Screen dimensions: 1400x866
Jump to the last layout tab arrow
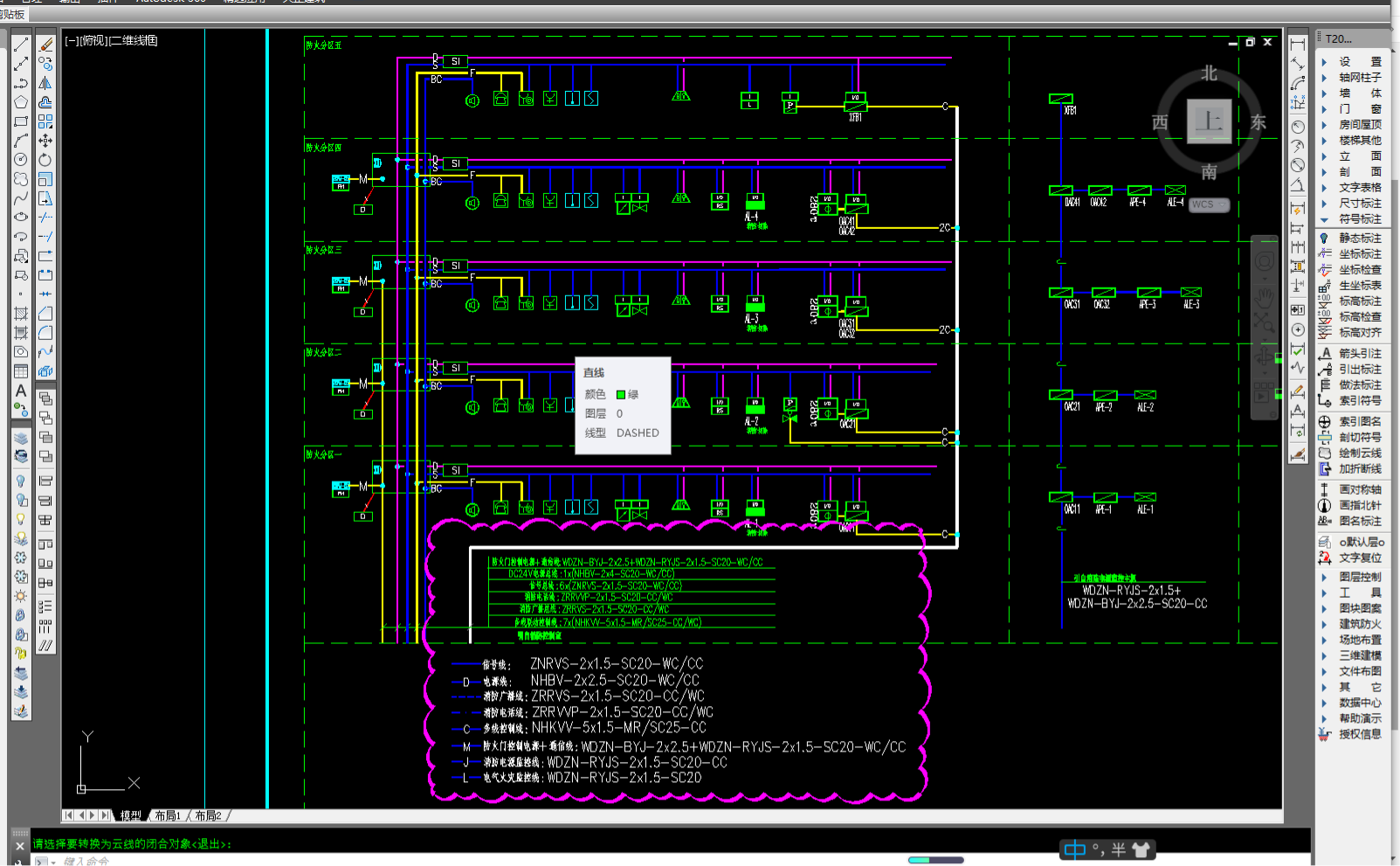[x=106, y=815]
